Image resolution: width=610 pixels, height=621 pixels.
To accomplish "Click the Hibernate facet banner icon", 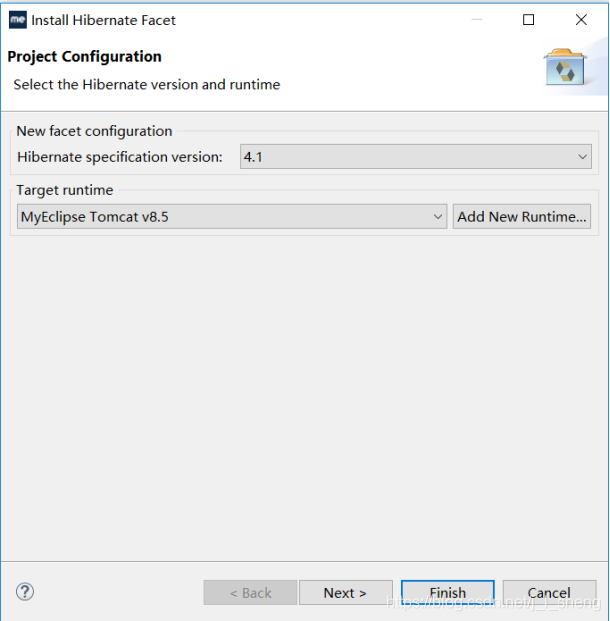I will tap(565, 67).
